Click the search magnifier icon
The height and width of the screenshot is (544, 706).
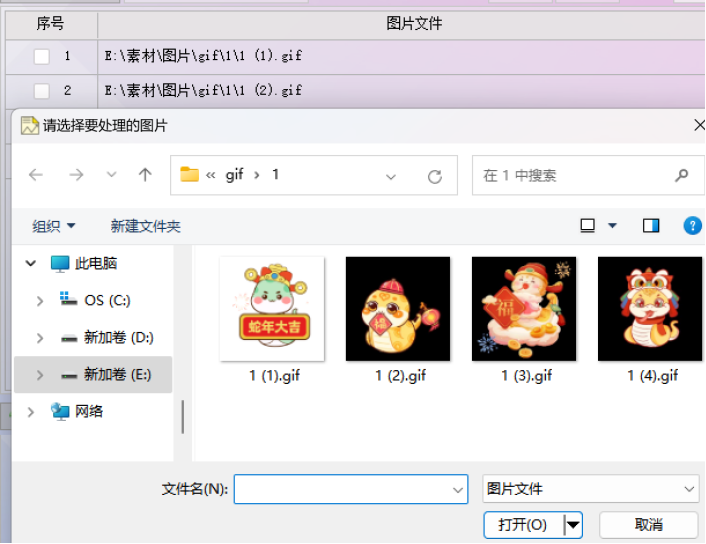(682, 175)
